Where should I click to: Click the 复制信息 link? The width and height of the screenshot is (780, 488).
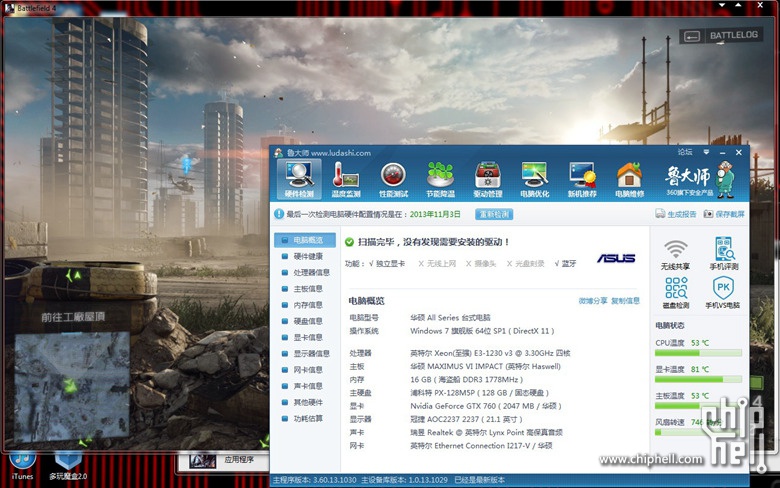click(625, 301)
